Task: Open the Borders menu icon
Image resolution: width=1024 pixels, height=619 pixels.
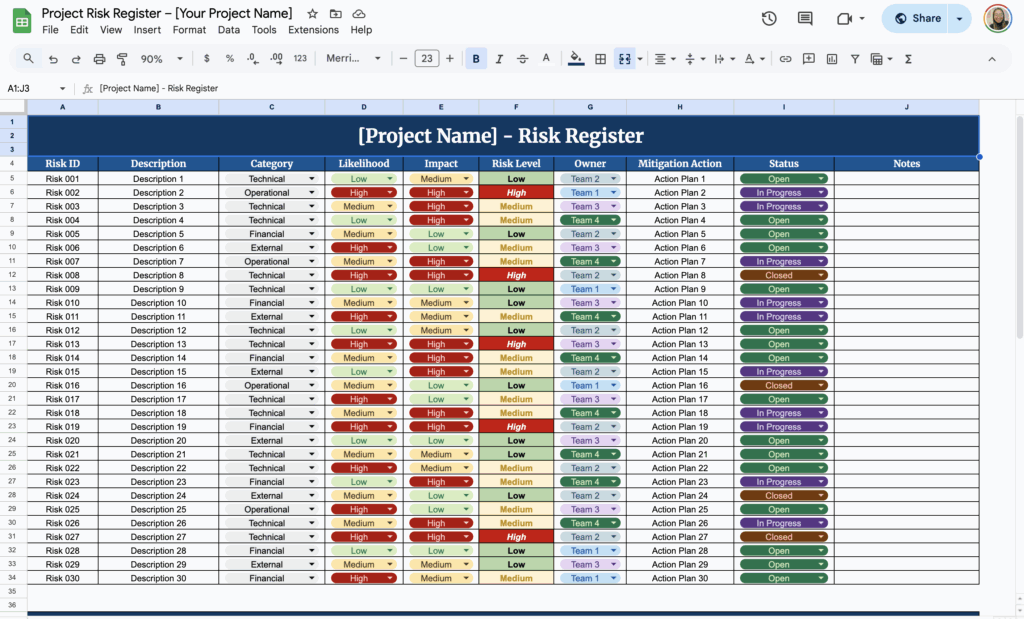Action: 599,58
